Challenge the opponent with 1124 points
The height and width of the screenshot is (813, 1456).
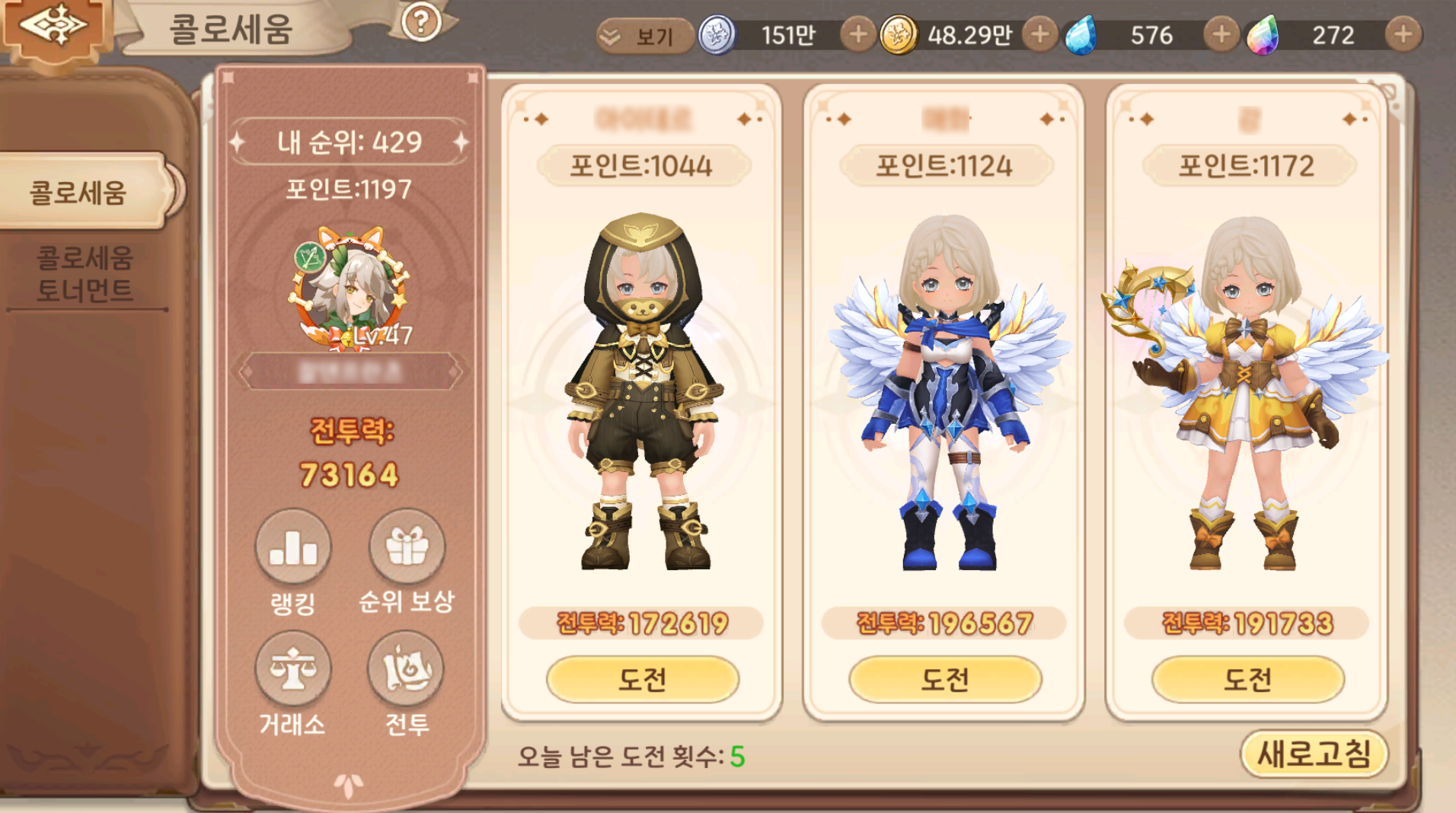945,678
